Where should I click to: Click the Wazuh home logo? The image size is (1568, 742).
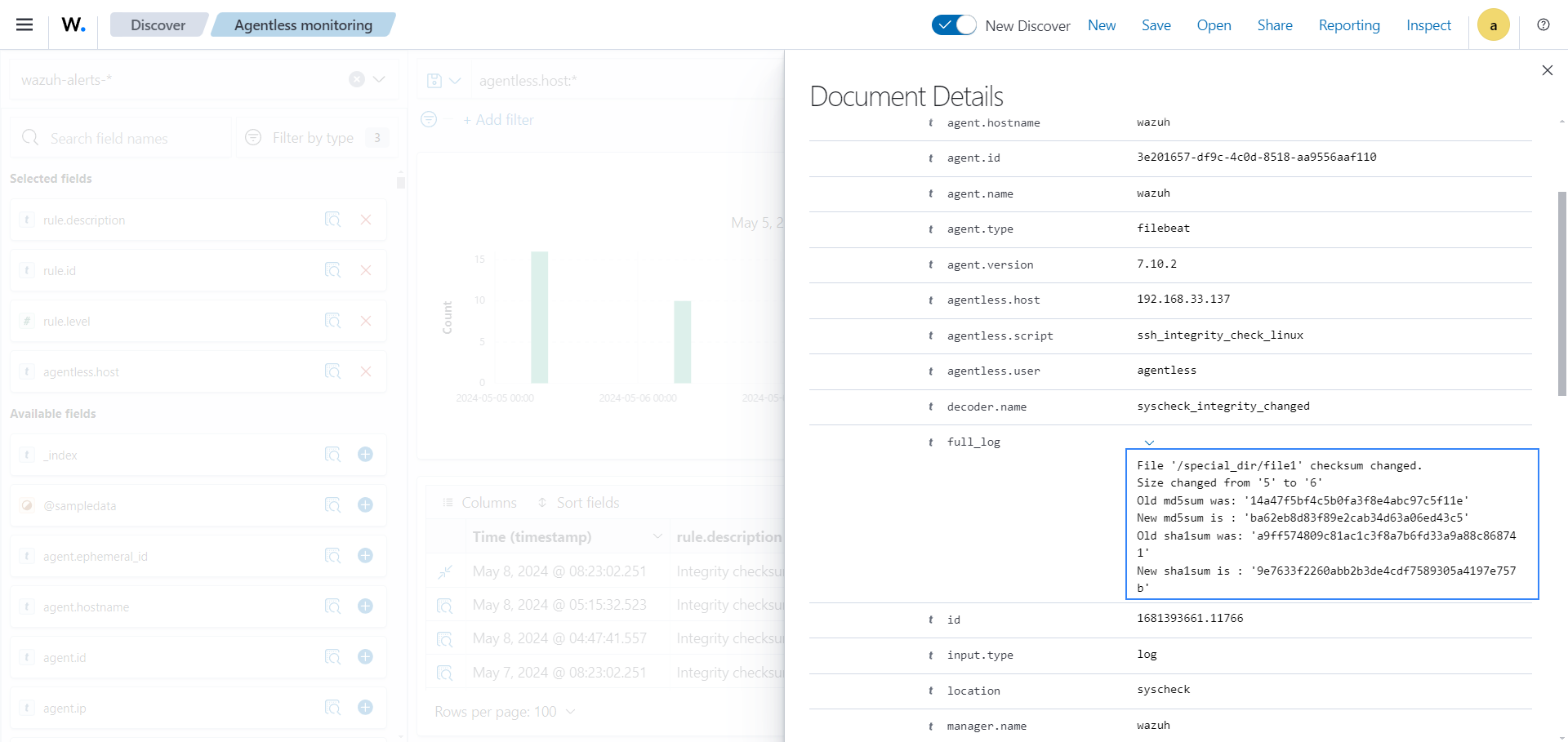pyautogui.click(x=73, y=25)
